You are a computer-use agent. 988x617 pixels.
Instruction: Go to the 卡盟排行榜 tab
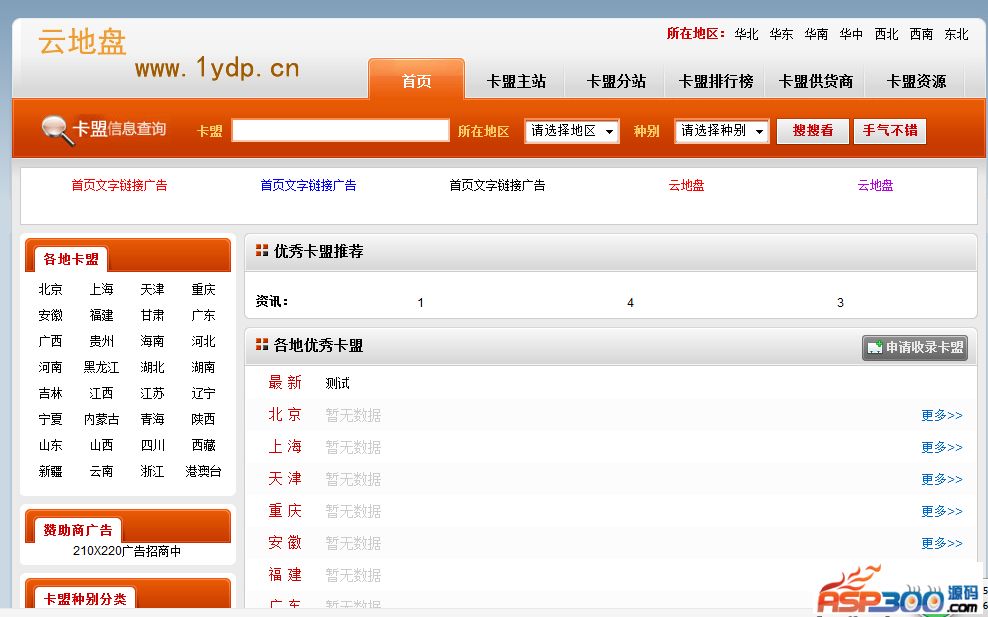pos(715,81)
